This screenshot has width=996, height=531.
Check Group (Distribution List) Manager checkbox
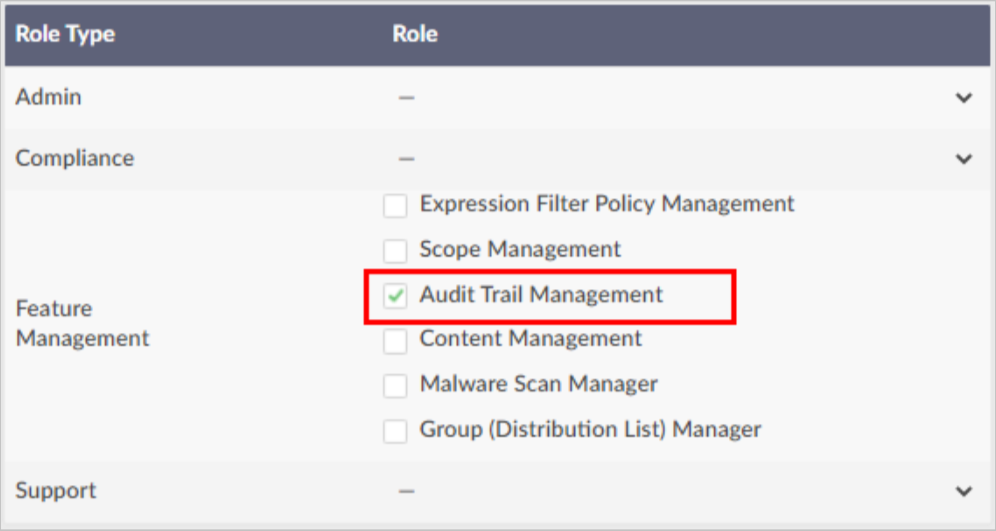[395, 431]
